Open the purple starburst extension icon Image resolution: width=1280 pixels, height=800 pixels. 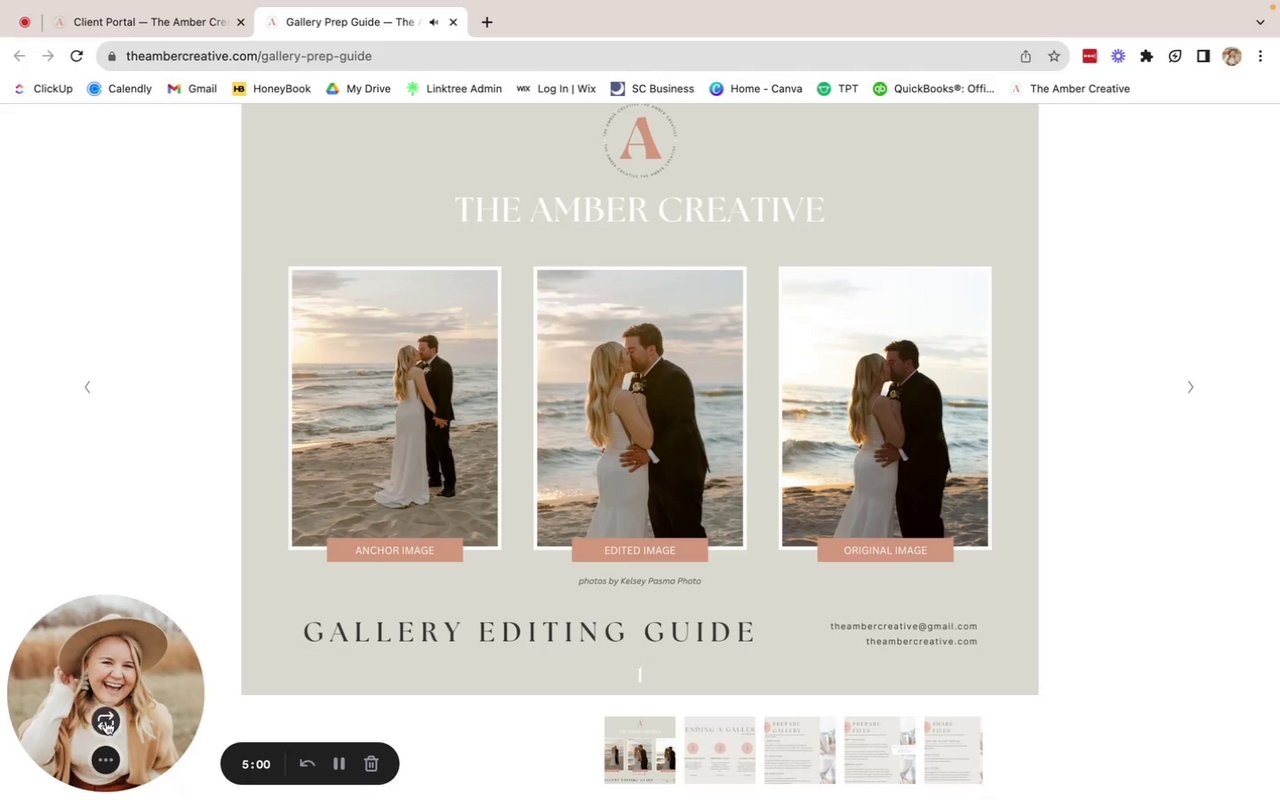1118,56
